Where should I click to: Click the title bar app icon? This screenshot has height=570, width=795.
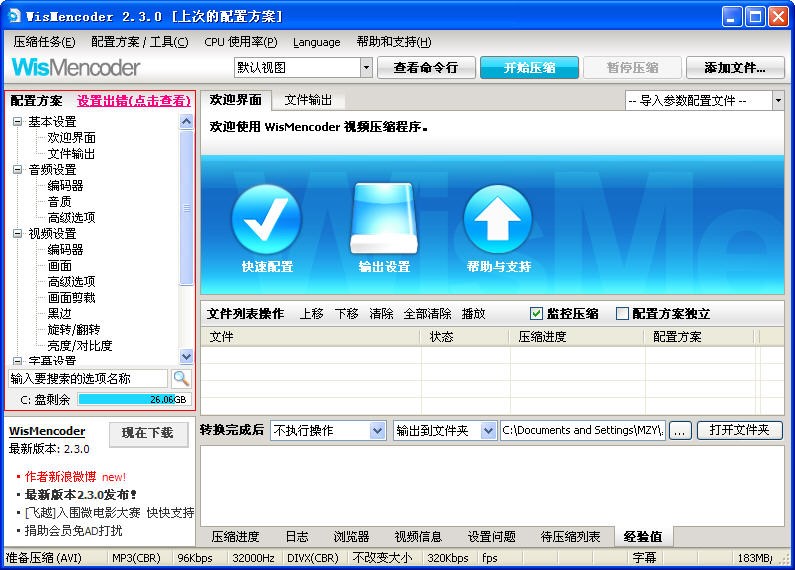tap(15, 16)
